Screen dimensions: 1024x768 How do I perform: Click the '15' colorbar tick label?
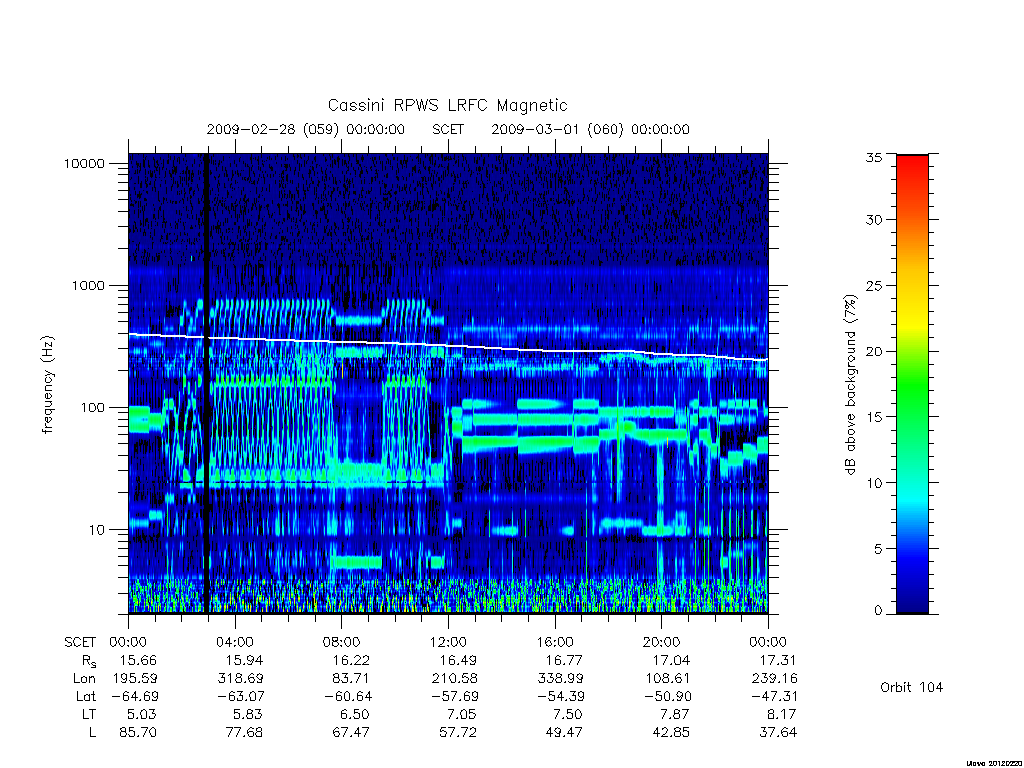click(x=873, y=417)
